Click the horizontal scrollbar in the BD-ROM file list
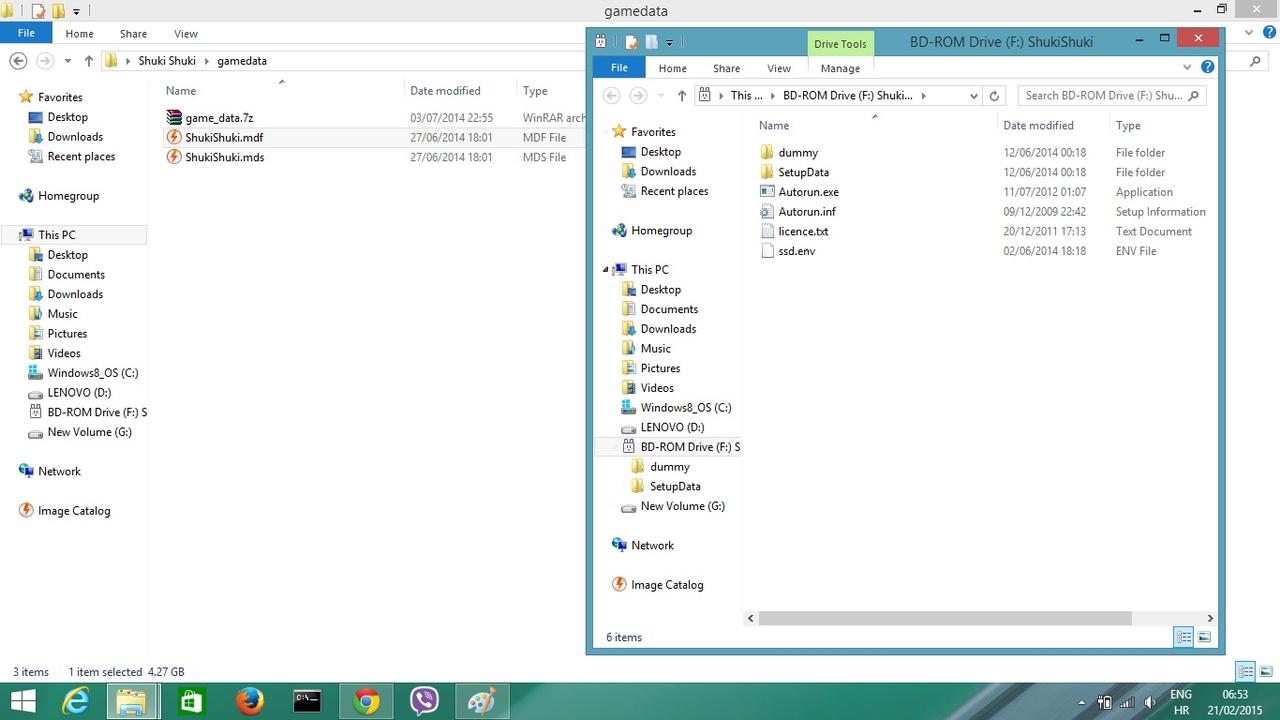The image size is (1280, 720). click(940, 618)
